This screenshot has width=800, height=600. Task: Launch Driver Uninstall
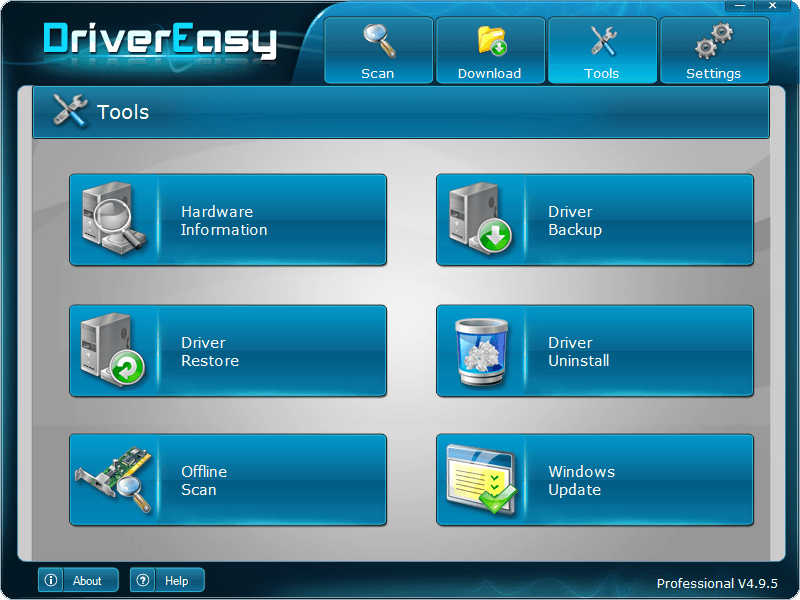(595, 351)
